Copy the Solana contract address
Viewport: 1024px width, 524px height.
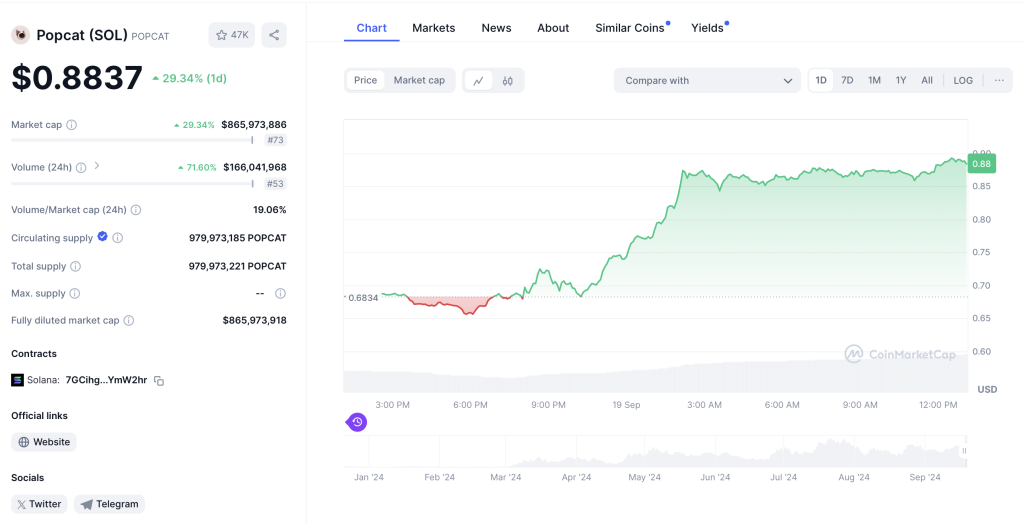[x=159, y=380]
